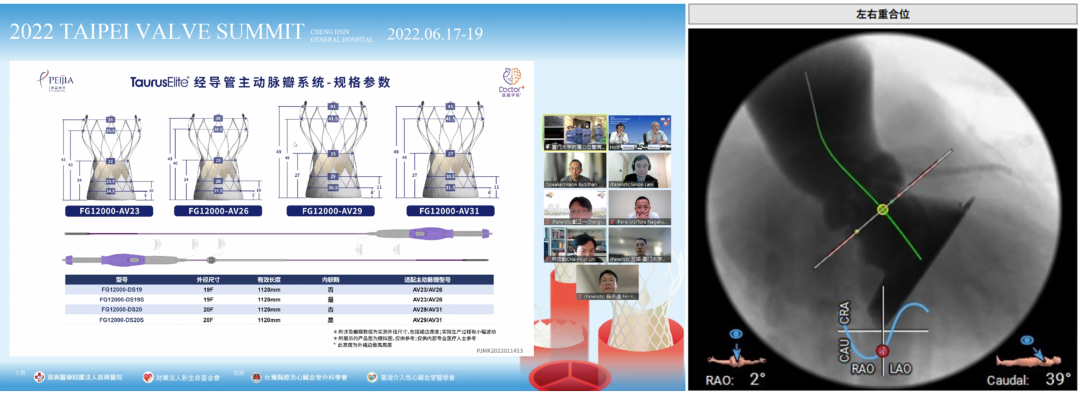The width and height of the screenshot is (1080, 394).
Task: Click the RAO 2° angle readout
Action: 736,380
